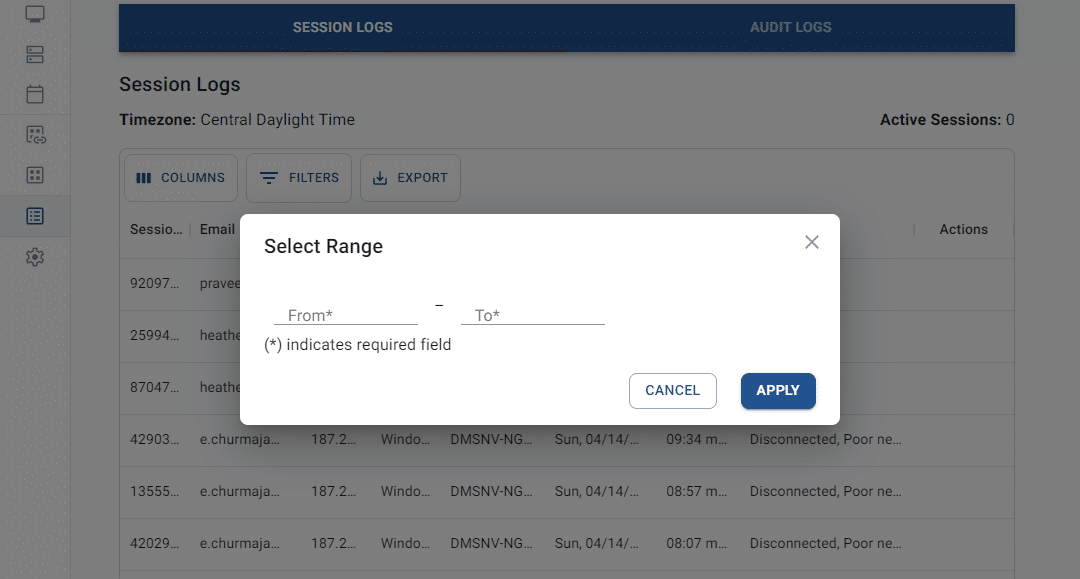Open the monitor icon in the sidebar
The width and height of the screenshot is (1080, 579).
tap(35, 14)
